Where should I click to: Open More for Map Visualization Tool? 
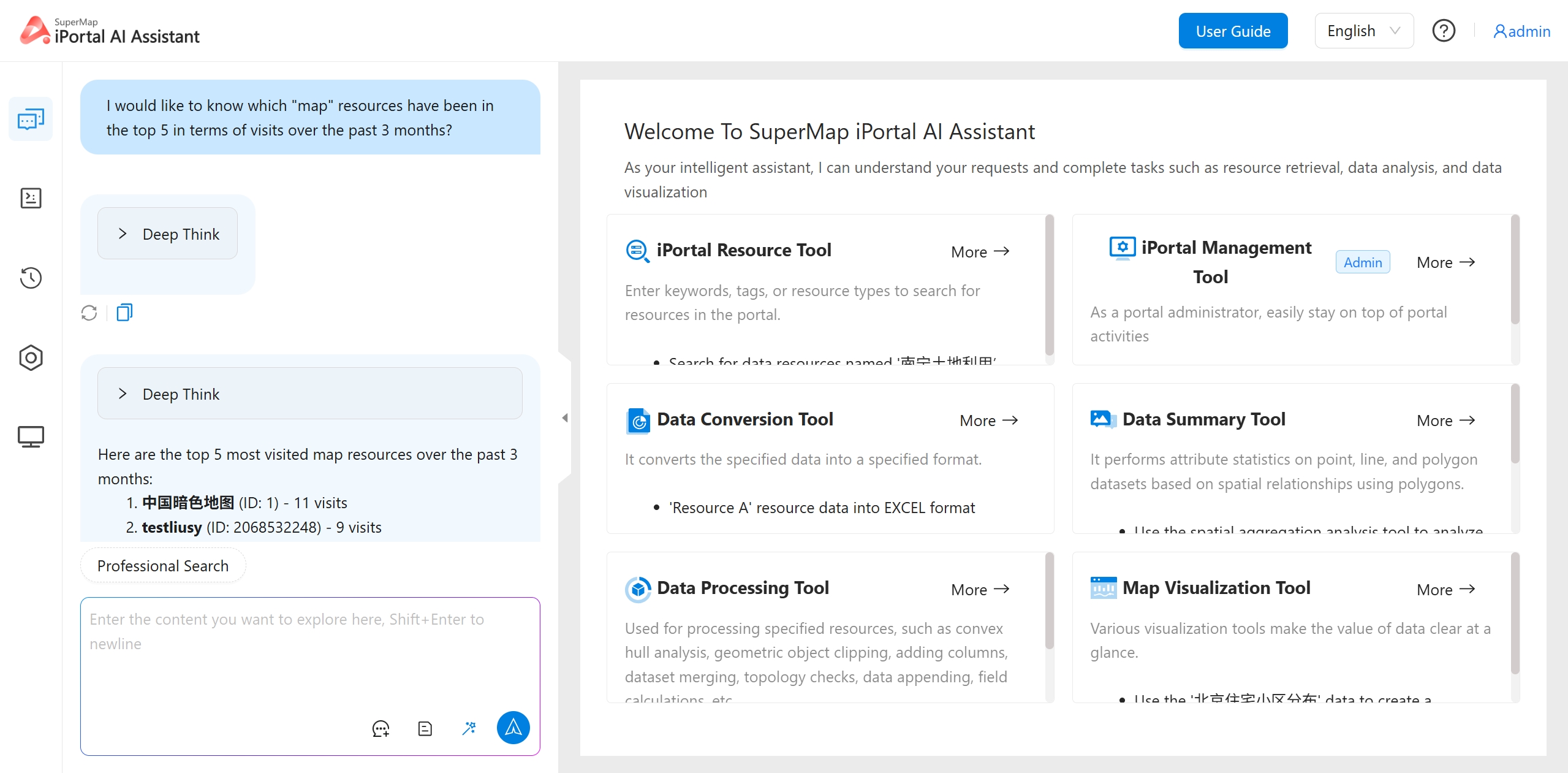1445,589
